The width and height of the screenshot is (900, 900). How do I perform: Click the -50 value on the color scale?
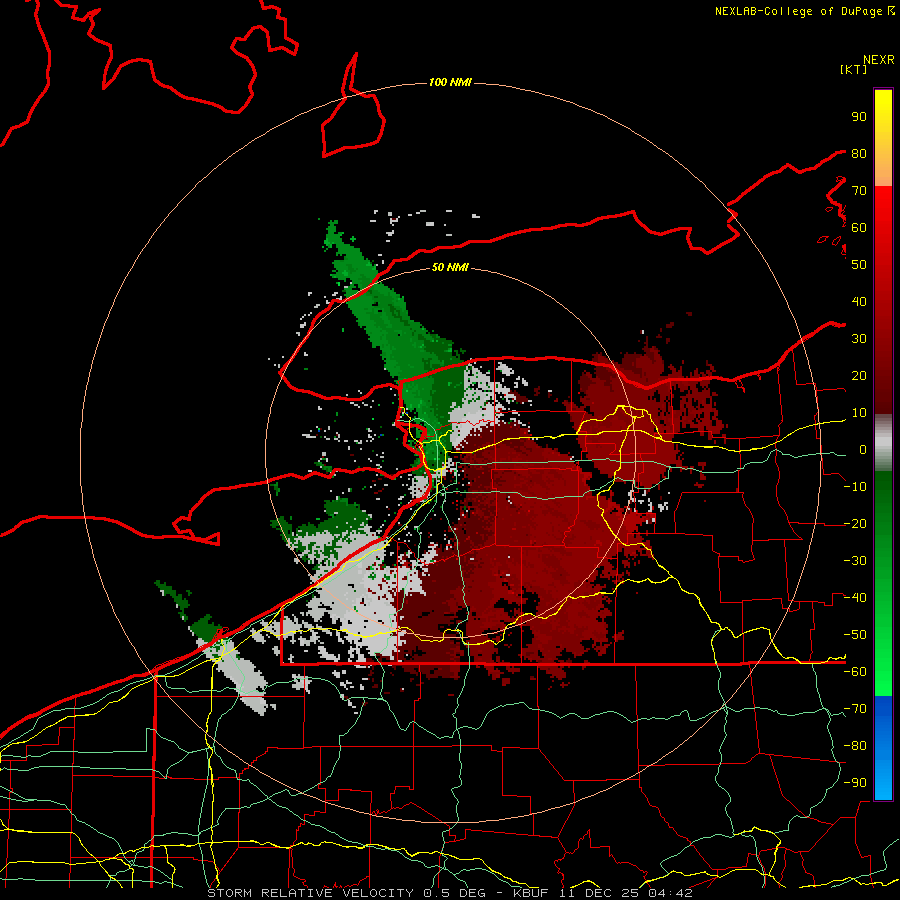[x=855, y=635]
